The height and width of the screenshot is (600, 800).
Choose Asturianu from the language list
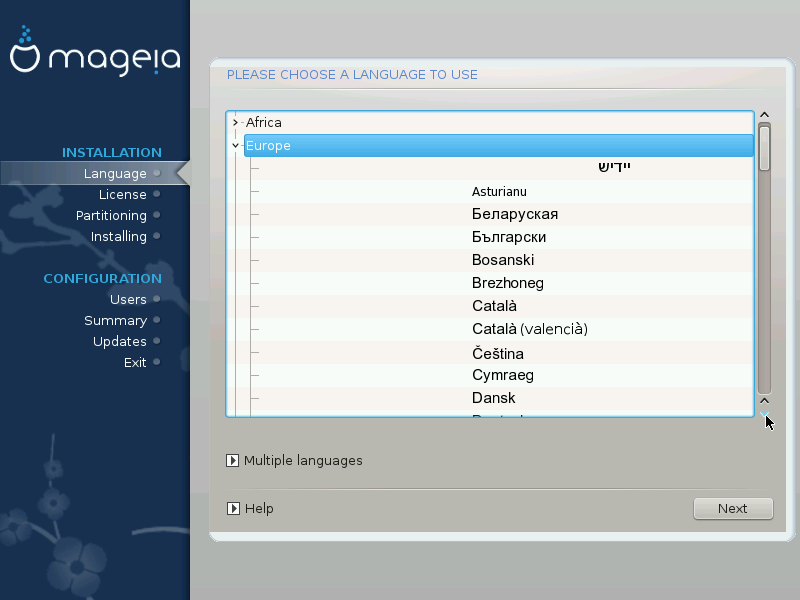(499, 192)
